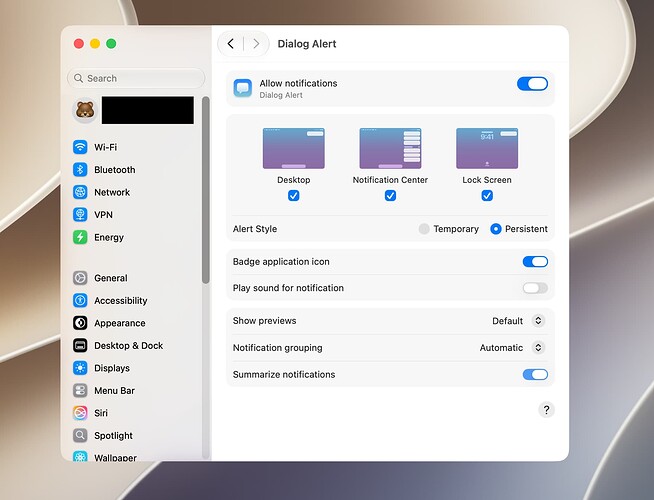
Task: Click the Menu Bar icon
Action: click(x=80, y=390)
